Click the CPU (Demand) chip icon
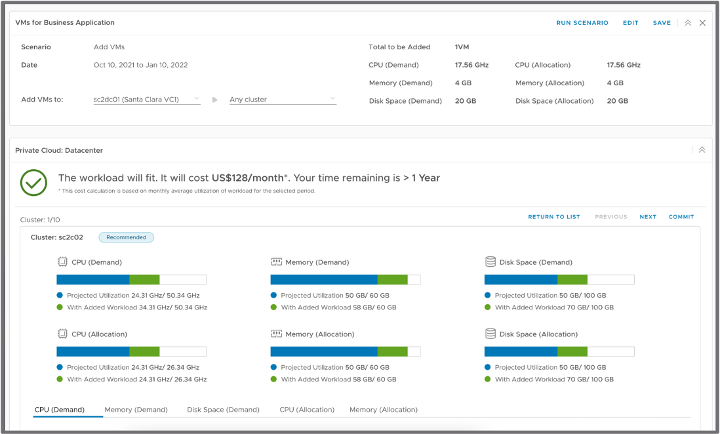The width and height of the screenshot is (720, 434). [63, 262]
